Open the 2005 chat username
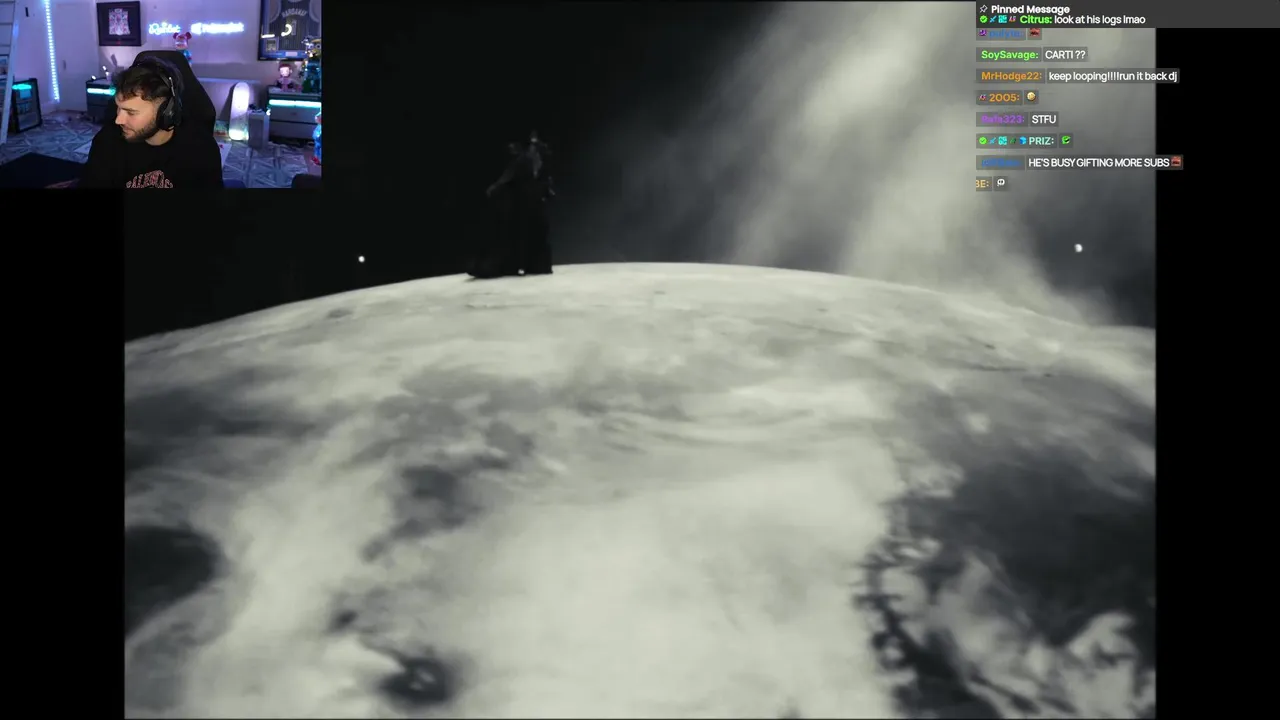1280x720 pixels. (1003, 98)
